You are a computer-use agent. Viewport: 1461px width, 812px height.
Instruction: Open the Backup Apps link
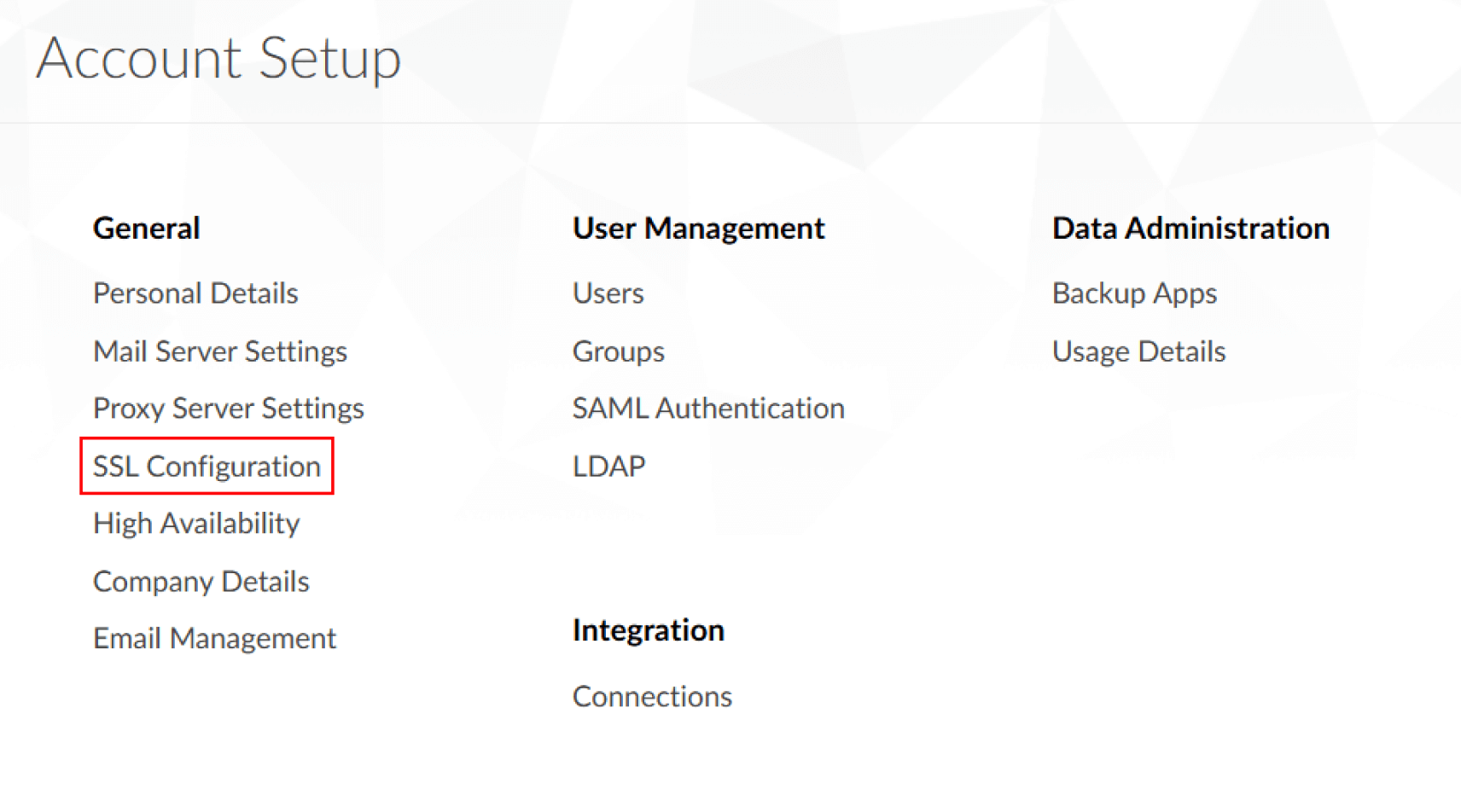[1134, 293]
